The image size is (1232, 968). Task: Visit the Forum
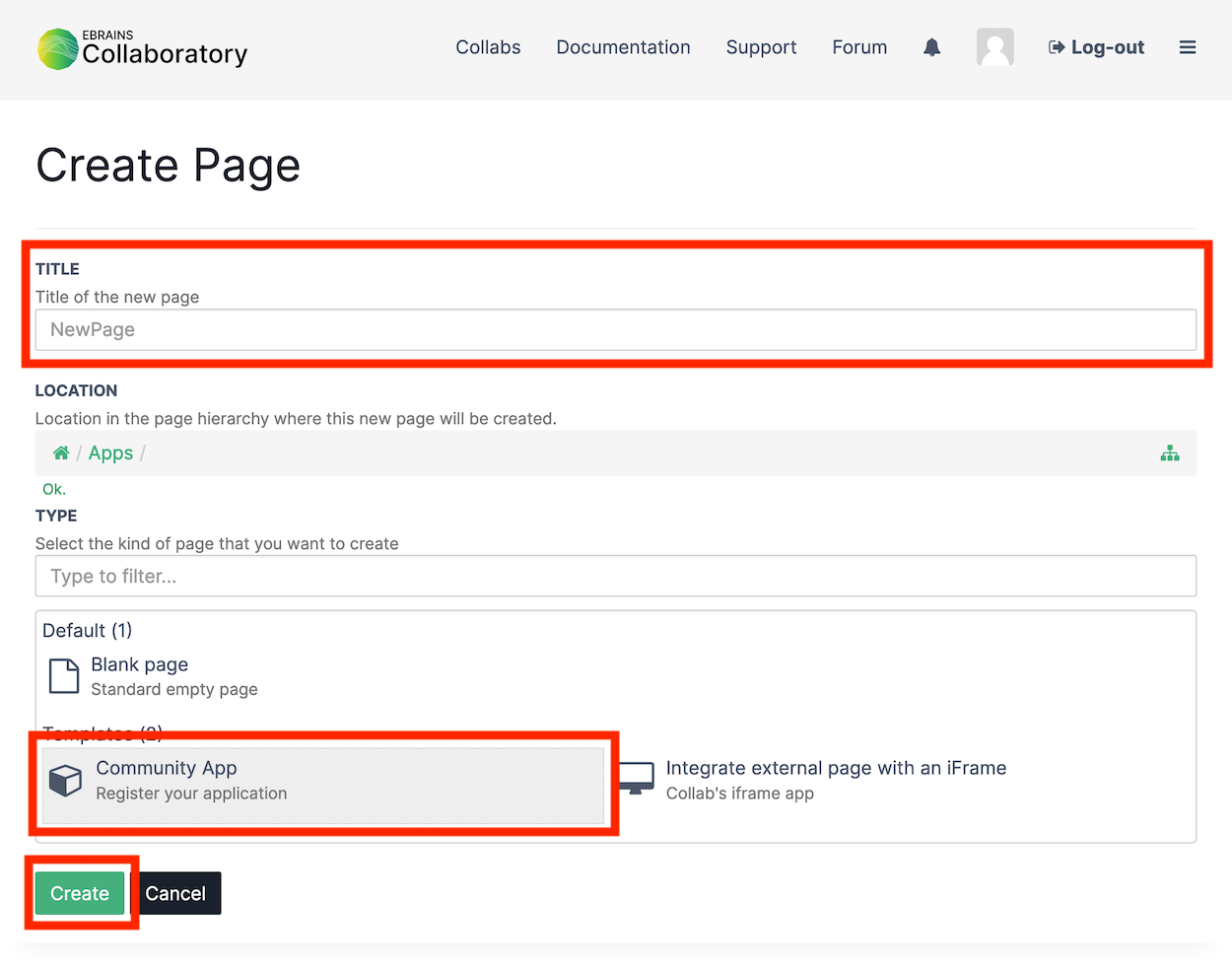(858, 47)
